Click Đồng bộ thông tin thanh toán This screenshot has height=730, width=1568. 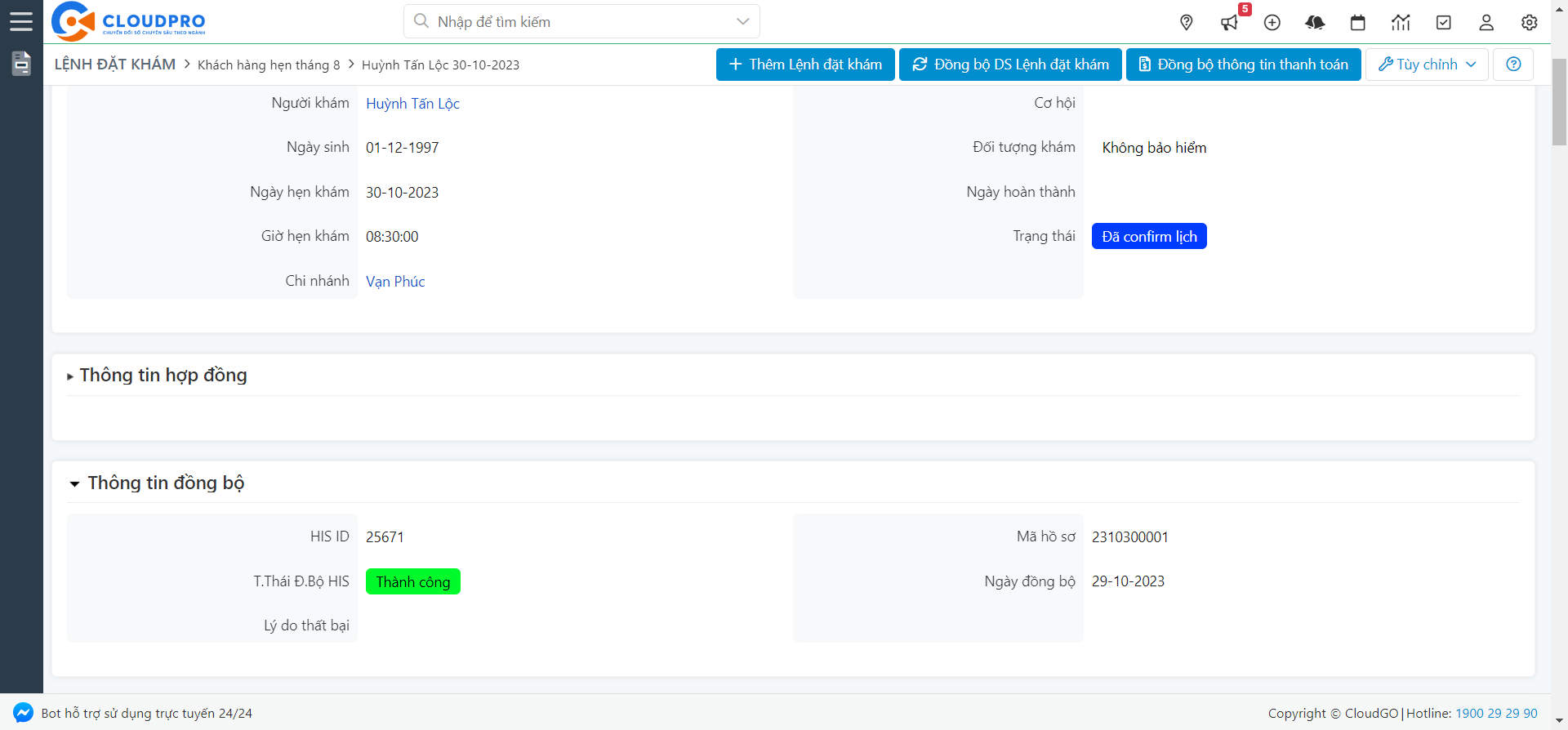pos(1243,65)
